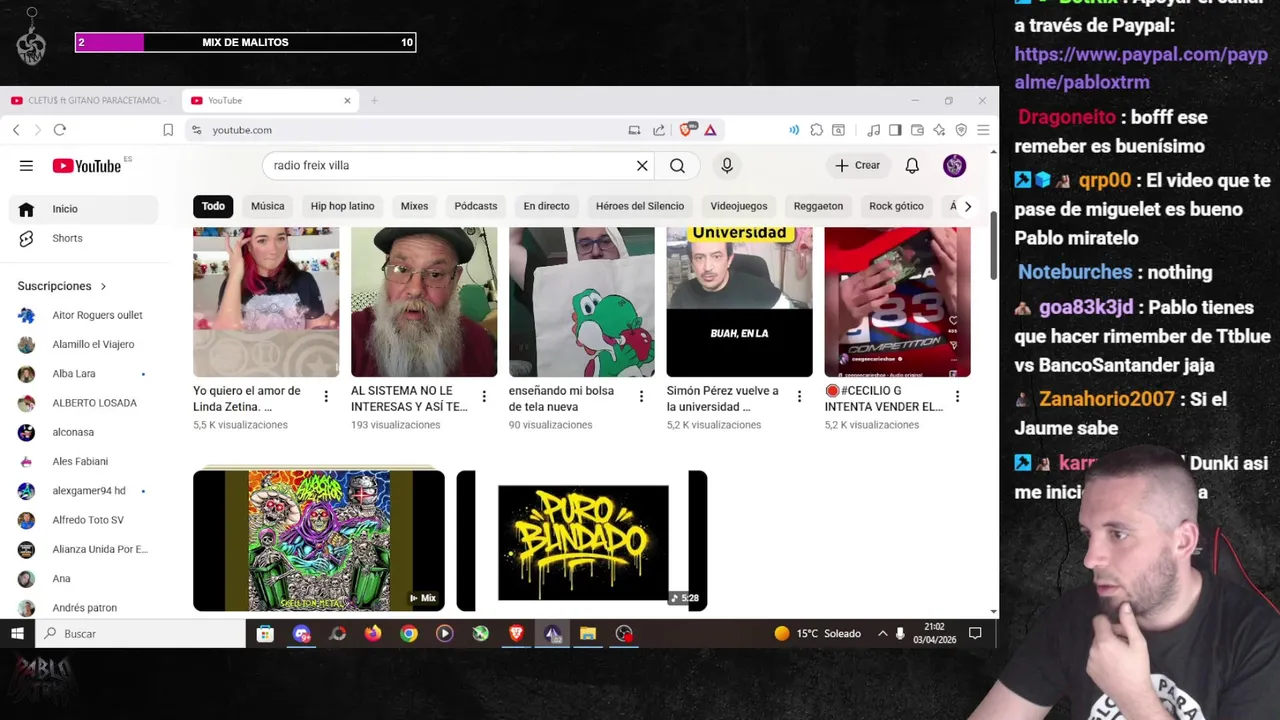Viewport: 1280px width, 720px height.
Task: Open the Skeleton Metal mix thumbnail
Action: click(319, 541)
